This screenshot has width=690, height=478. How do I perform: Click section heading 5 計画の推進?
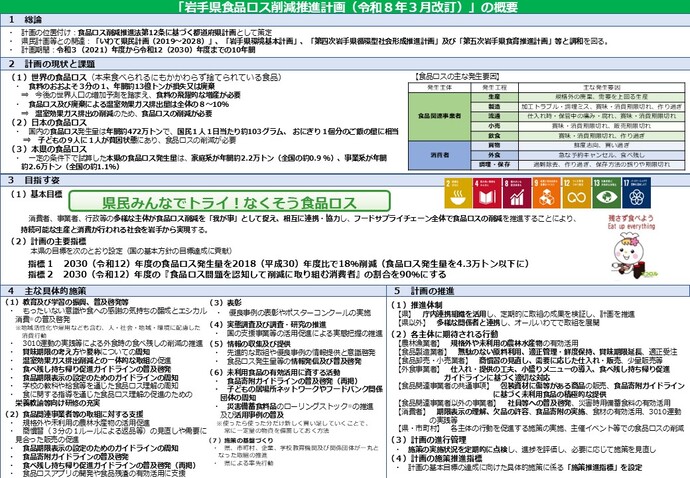pos(424,291)
